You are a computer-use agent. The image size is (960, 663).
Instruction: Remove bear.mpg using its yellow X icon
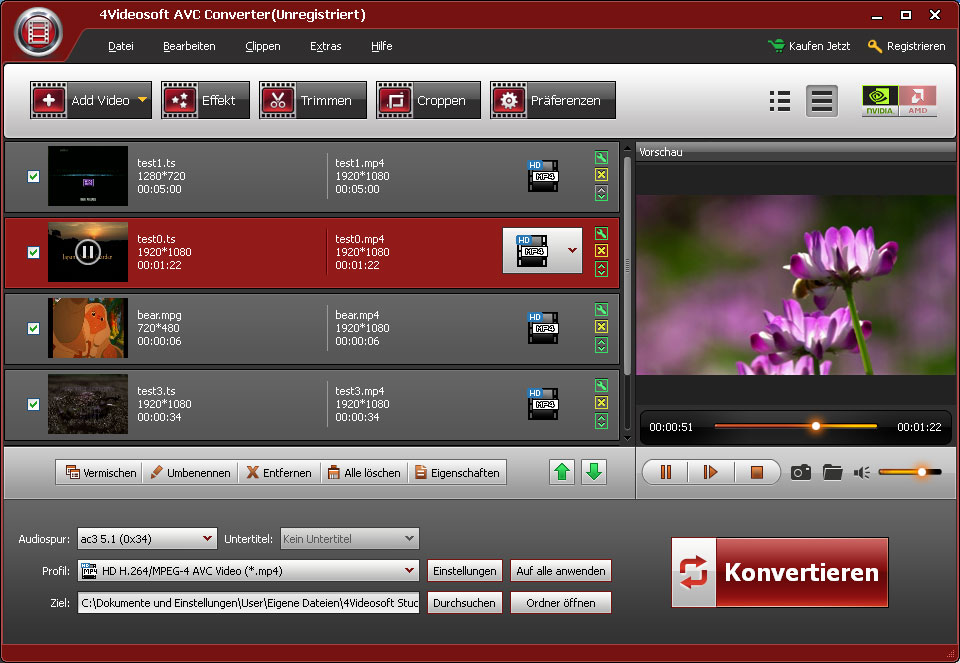tap(601, 327)
